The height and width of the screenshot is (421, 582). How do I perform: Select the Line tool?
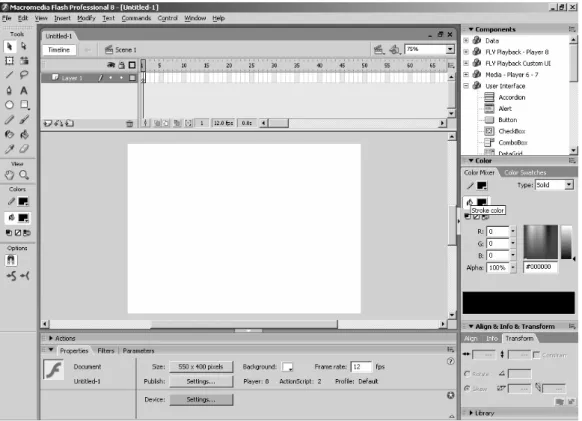coord(10,75)
